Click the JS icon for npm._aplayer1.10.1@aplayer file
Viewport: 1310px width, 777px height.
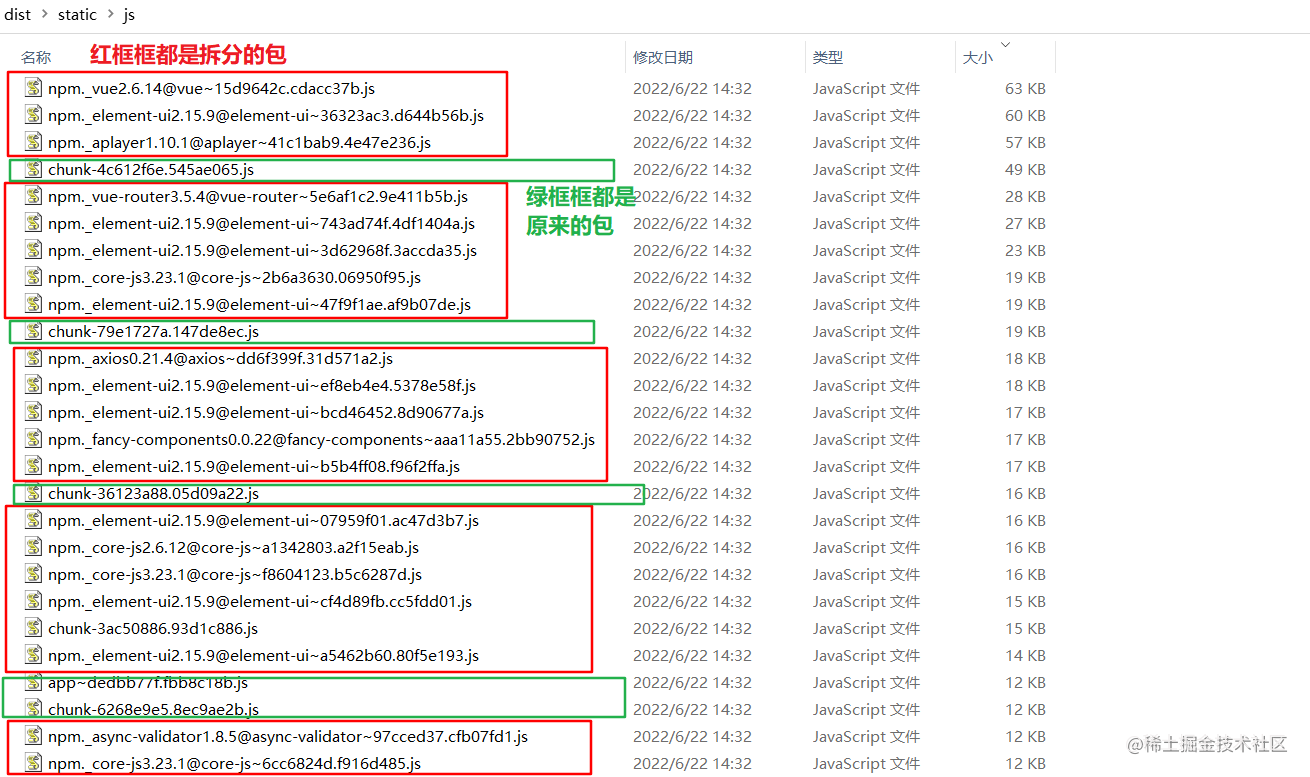[x=33, y=142]
